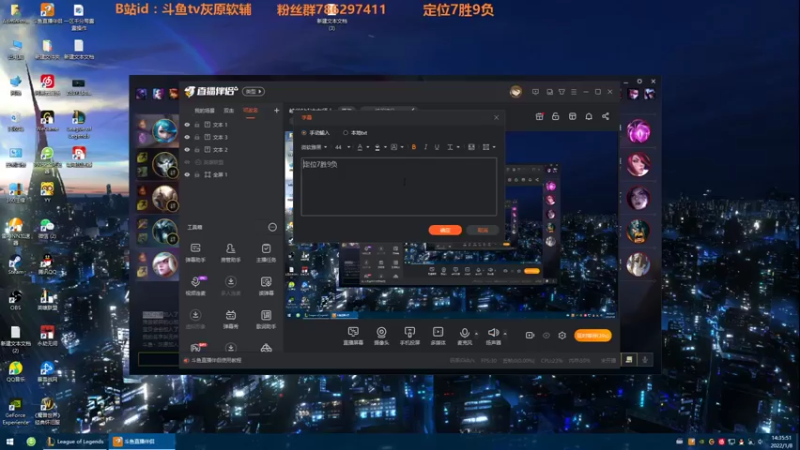Open the alignment dropdown in subtitle toolbar
Image resolution: width=800 pixels, height=450 pixels.
(489, 147)
